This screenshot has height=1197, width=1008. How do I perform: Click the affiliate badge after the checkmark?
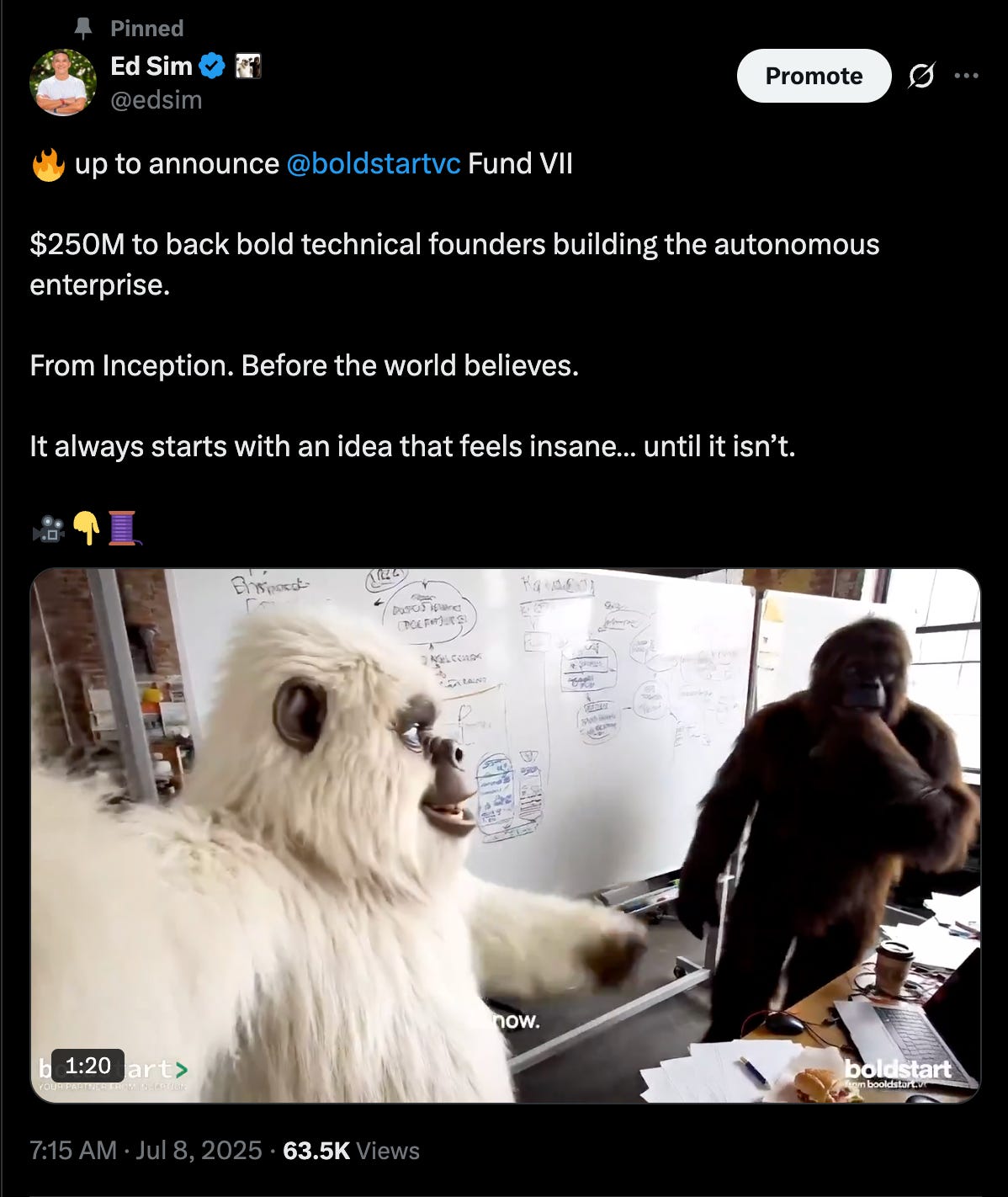point(247,66)
